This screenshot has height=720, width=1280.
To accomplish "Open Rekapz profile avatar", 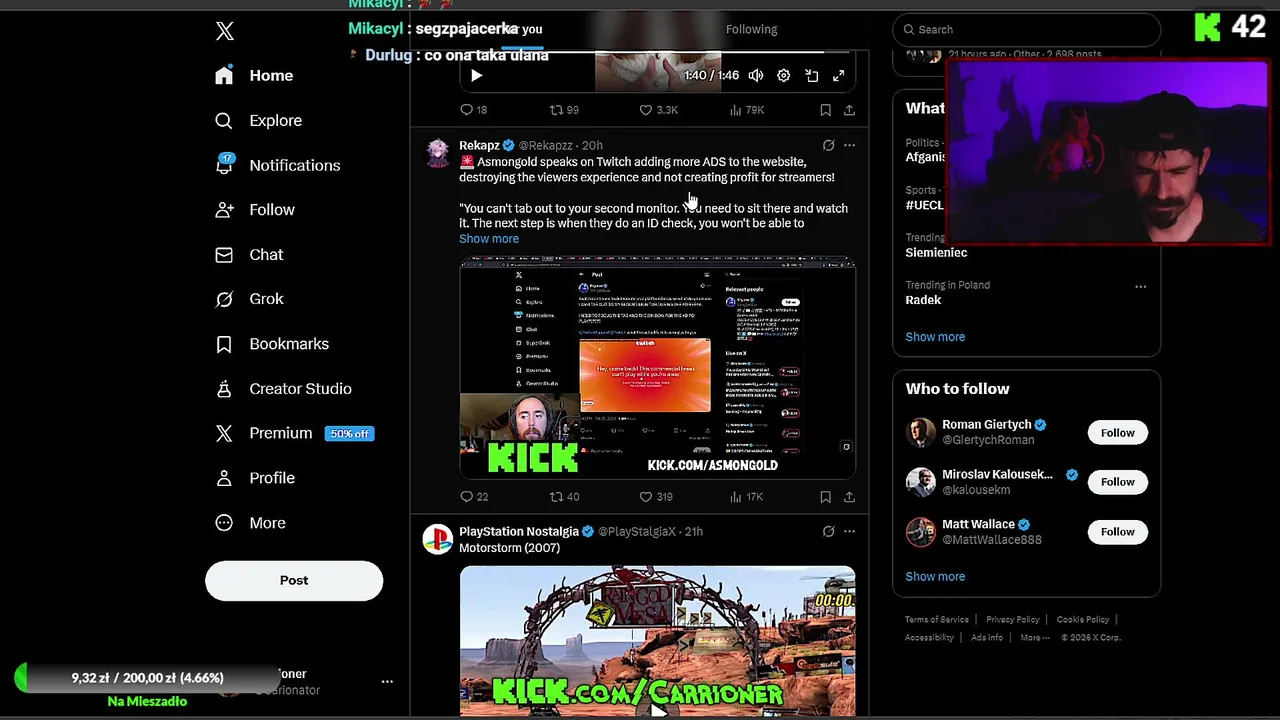I will (437, 152).
